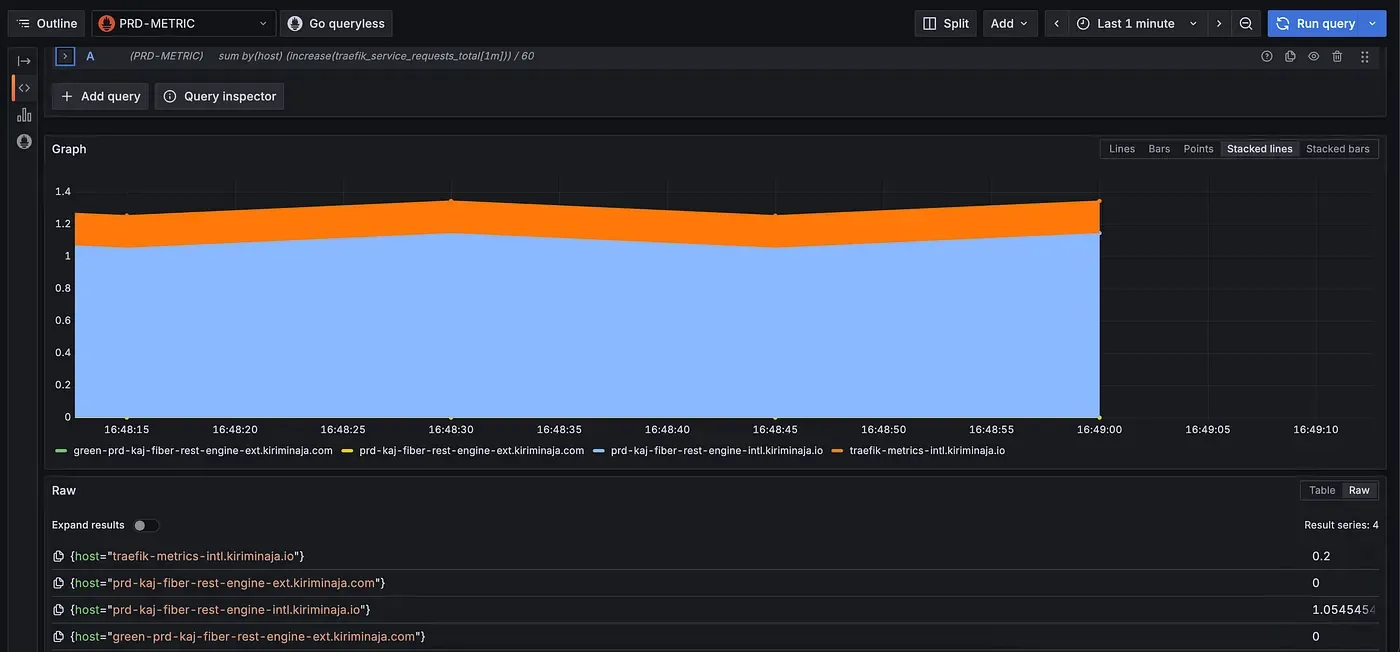Hide query A response with eye icon
Screen dimensions: 1400x652
click(1314, 57)
